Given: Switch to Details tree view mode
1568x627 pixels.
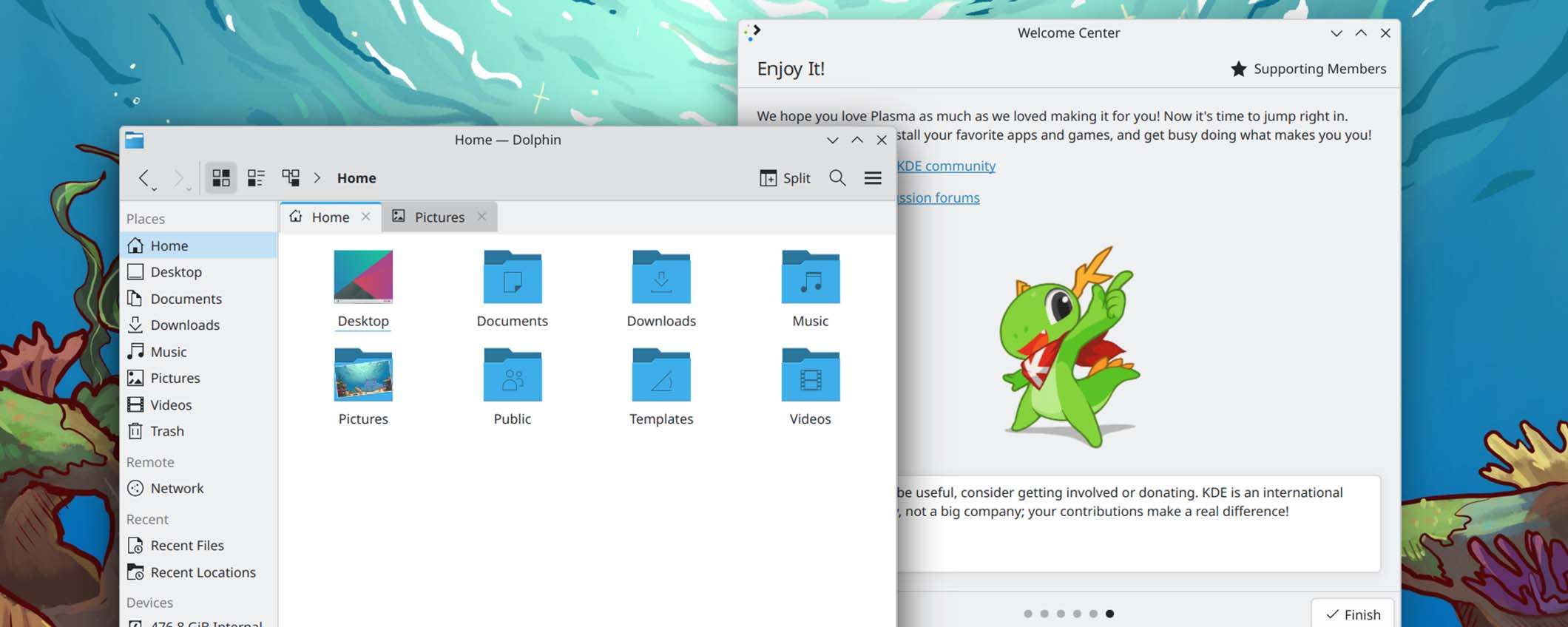Looking at the screenshot, I should click(291, 177).
